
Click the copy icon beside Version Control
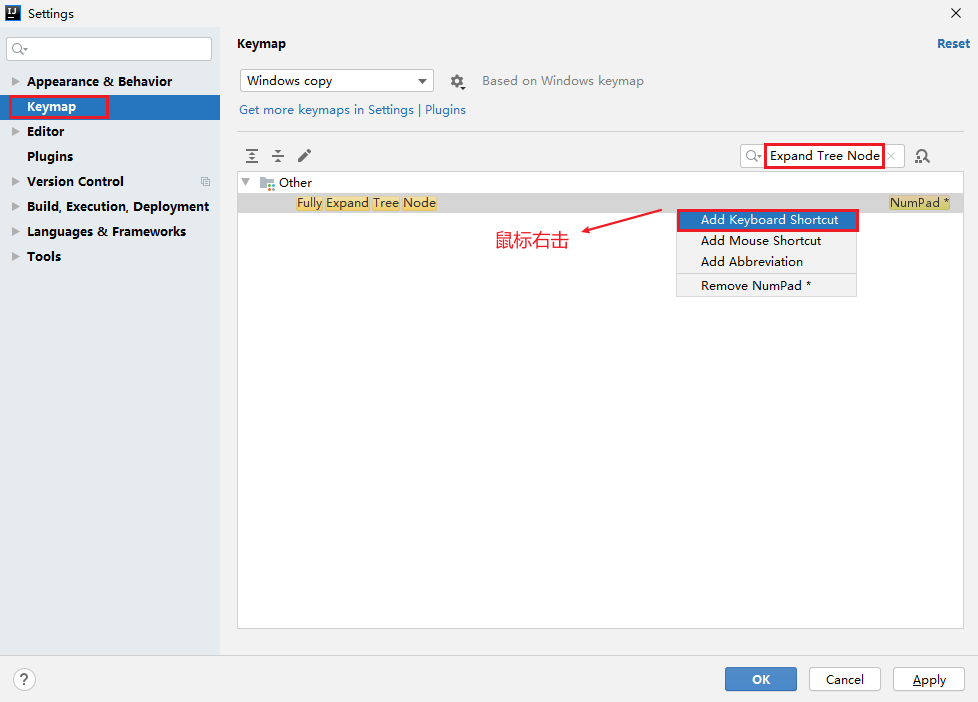click(x=205, y=182)
